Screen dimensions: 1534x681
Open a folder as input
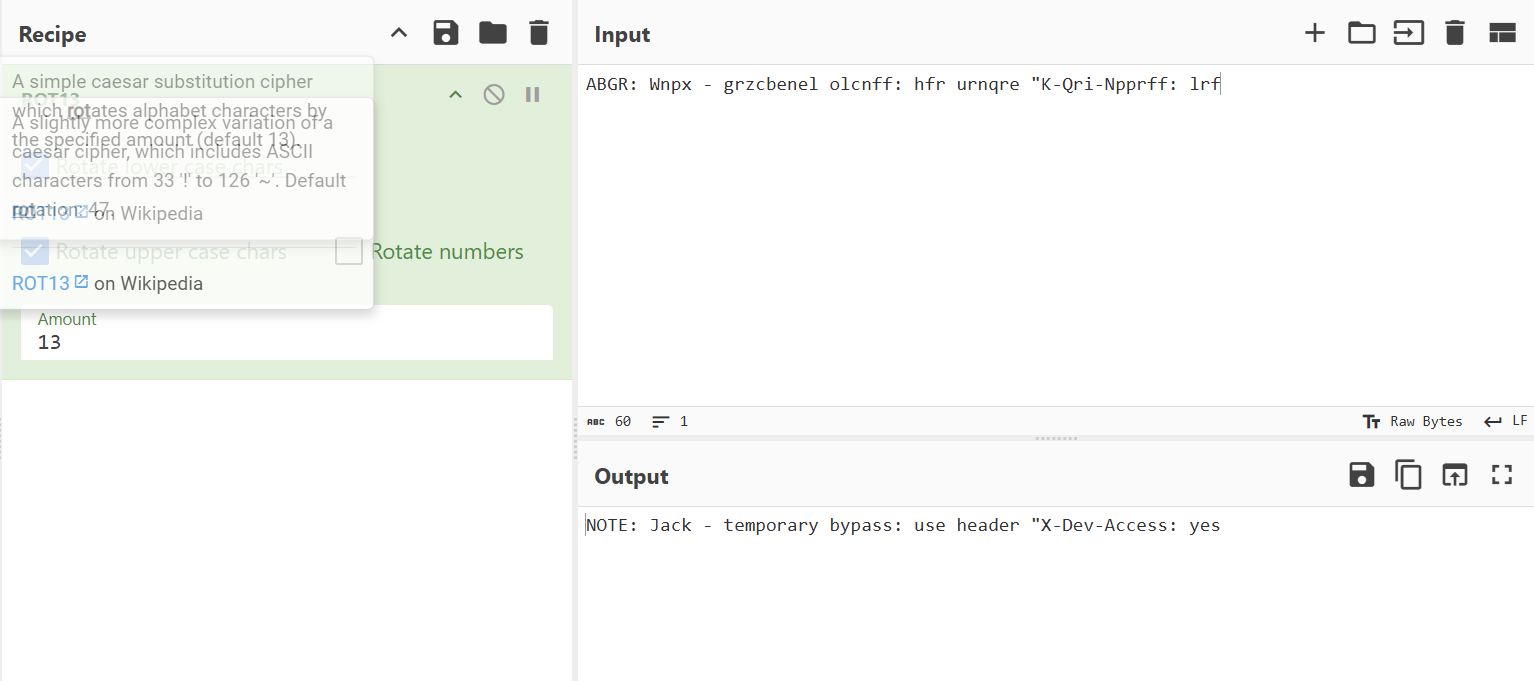pos(1362,33)
